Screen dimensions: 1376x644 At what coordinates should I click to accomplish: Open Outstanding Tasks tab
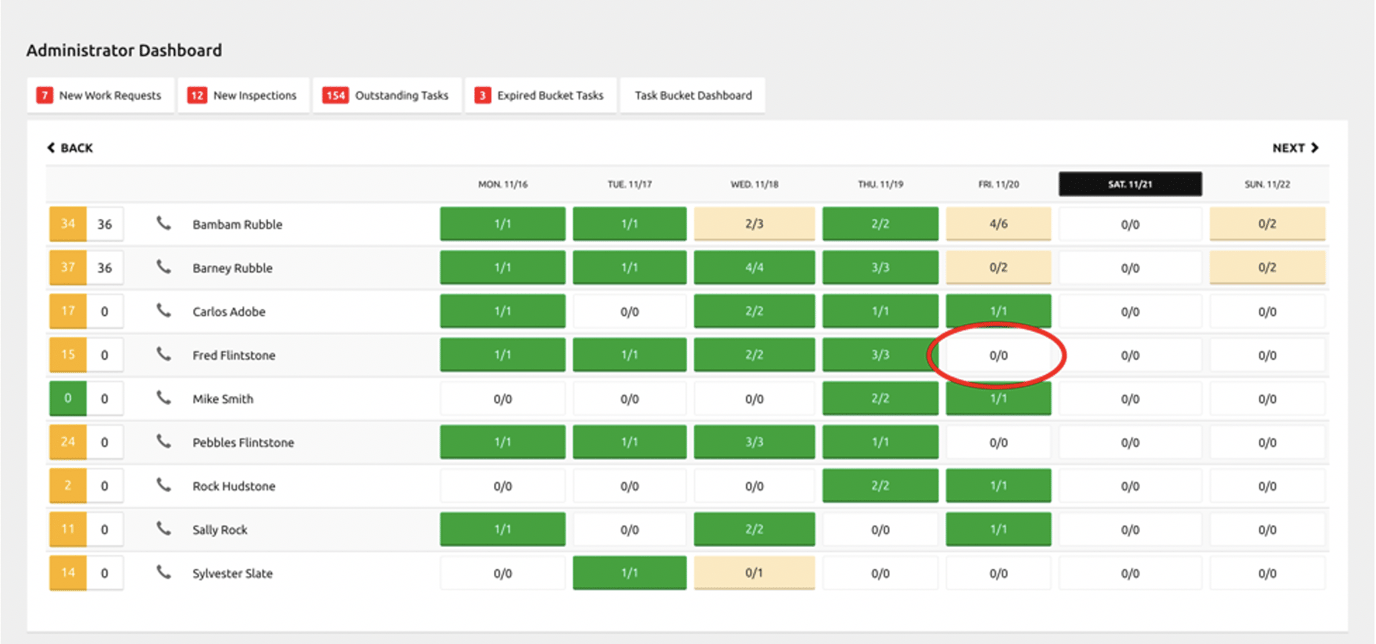tap(387, 96)
